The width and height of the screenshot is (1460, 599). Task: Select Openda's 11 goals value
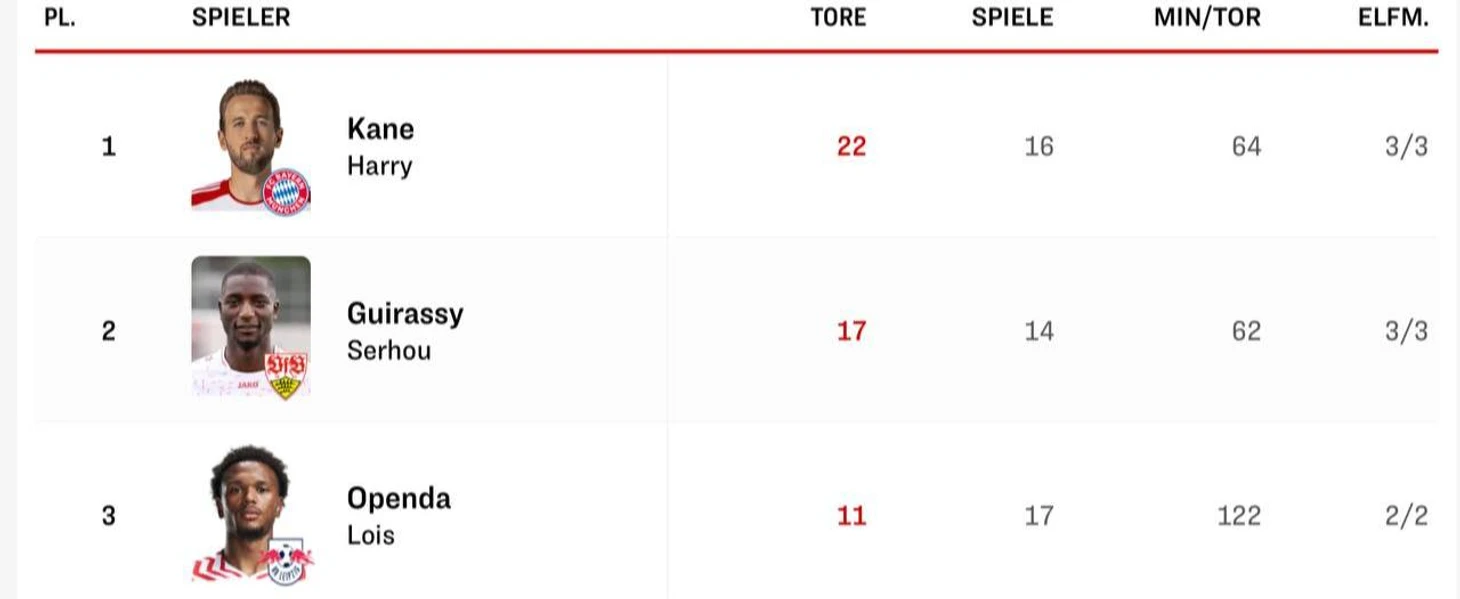click(x=852, y=516)
